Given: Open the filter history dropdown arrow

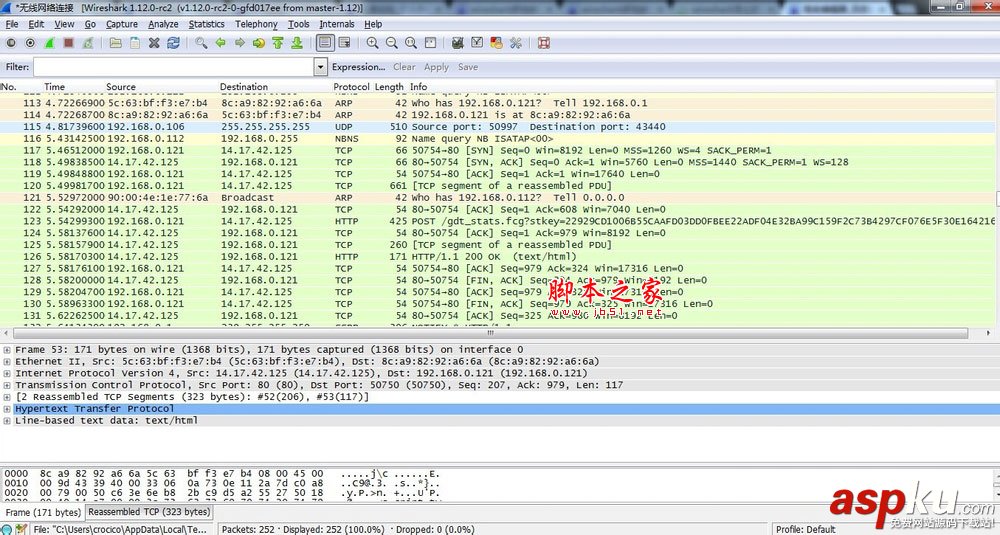Looking at the screenshot, I should point(321,67).
